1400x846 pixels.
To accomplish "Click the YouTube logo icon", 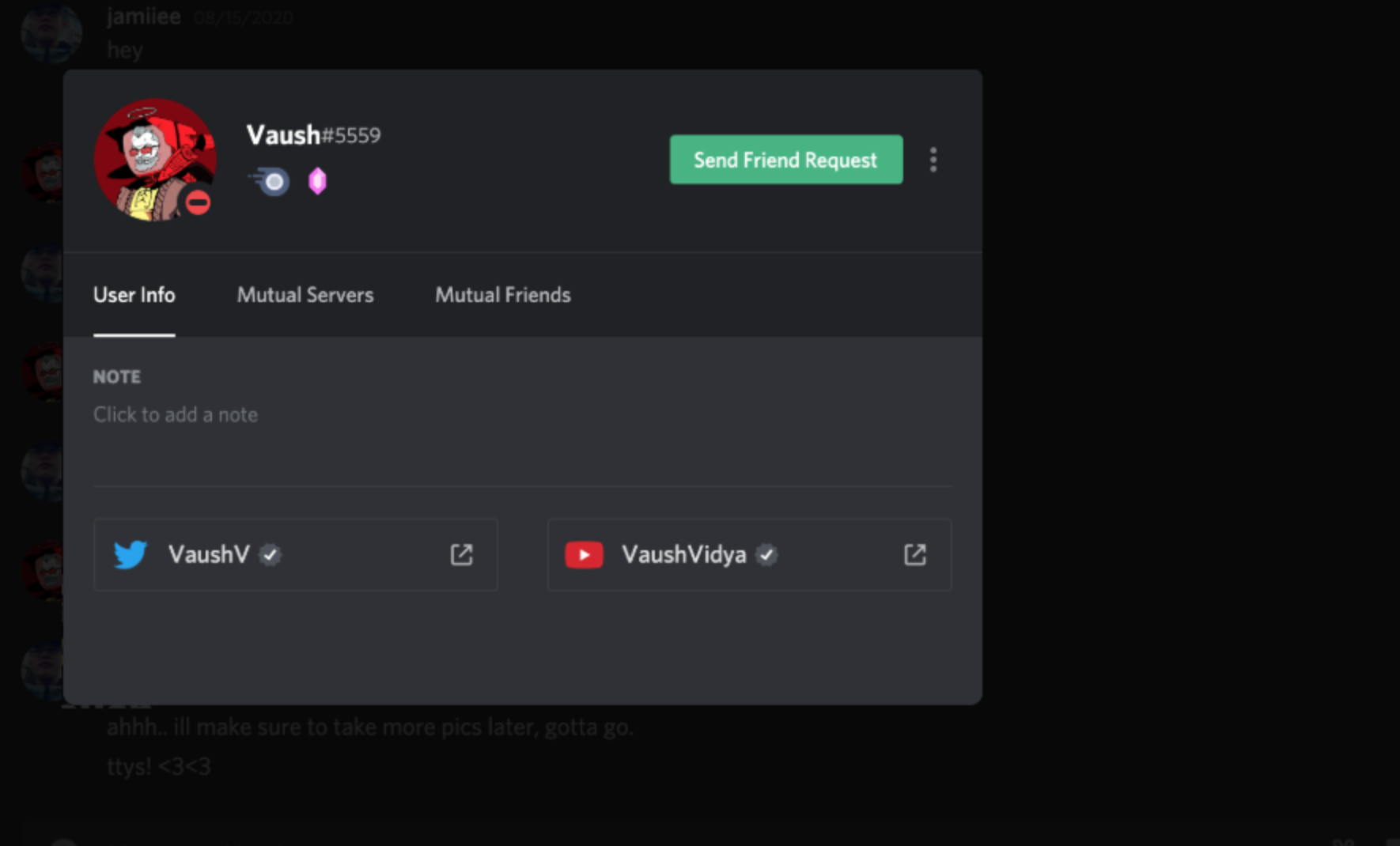I will [585, 554].
